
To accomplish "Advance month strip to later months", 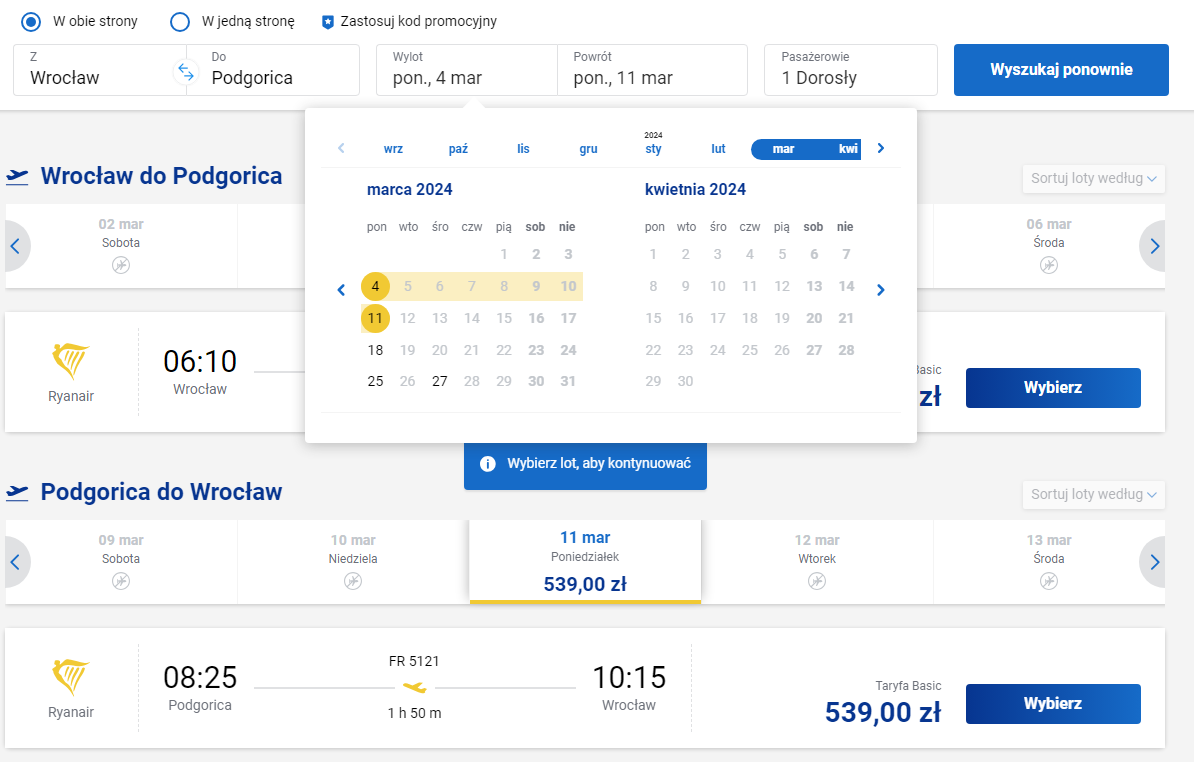I will click(x=880, y=148).
